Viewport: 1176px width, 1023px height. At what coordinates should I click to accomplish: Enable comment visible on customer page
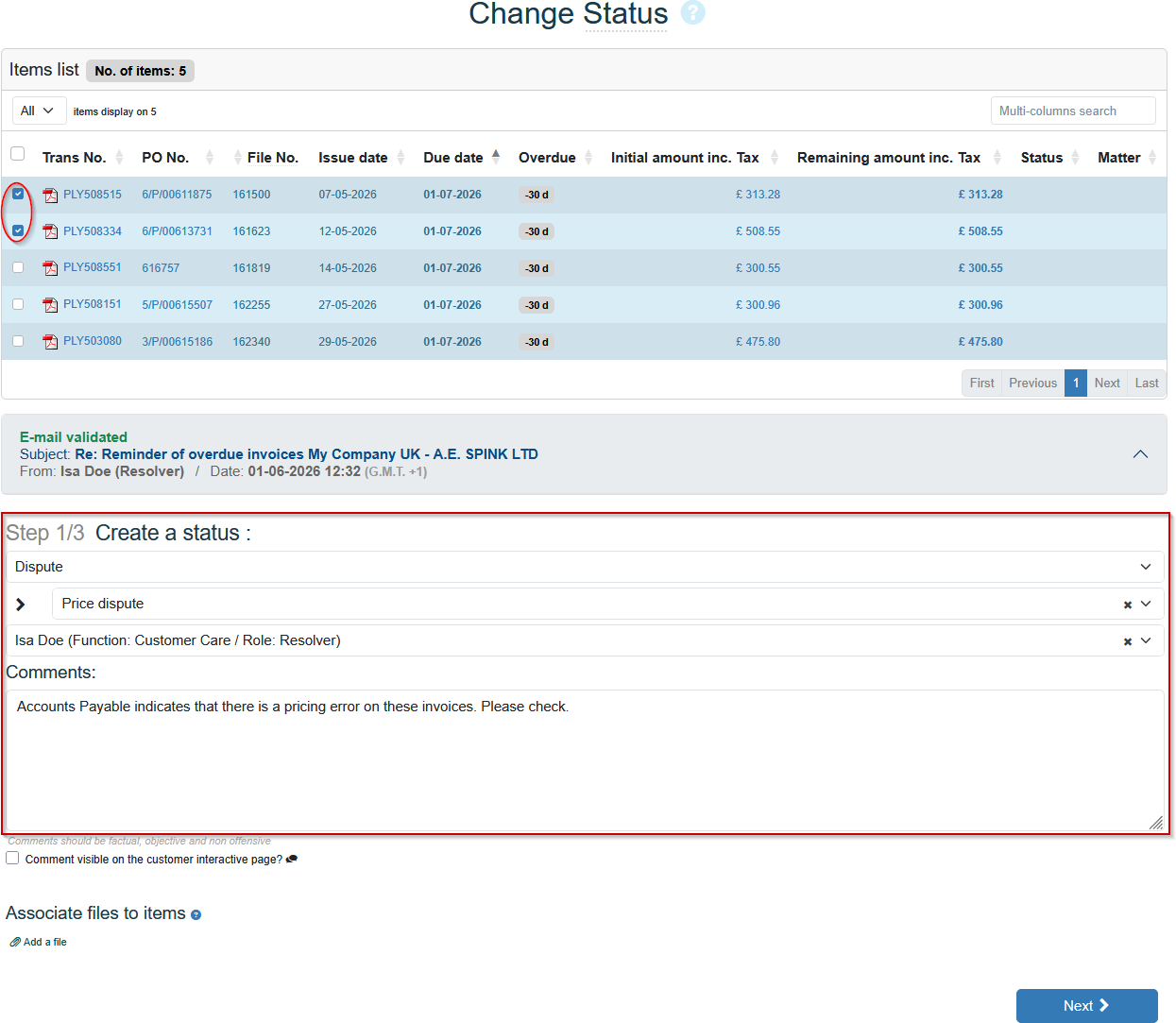click(x=12, y=859)
